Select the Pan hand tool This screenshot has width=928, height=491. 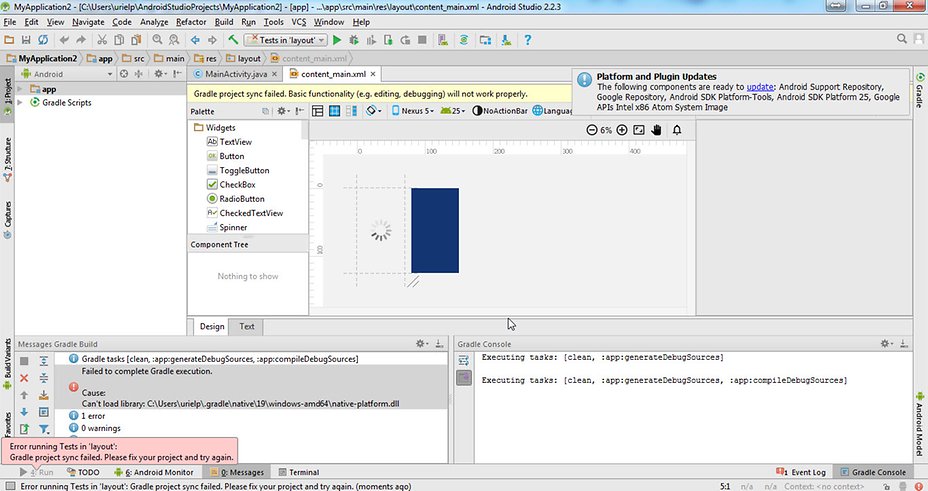click(656, 130)
